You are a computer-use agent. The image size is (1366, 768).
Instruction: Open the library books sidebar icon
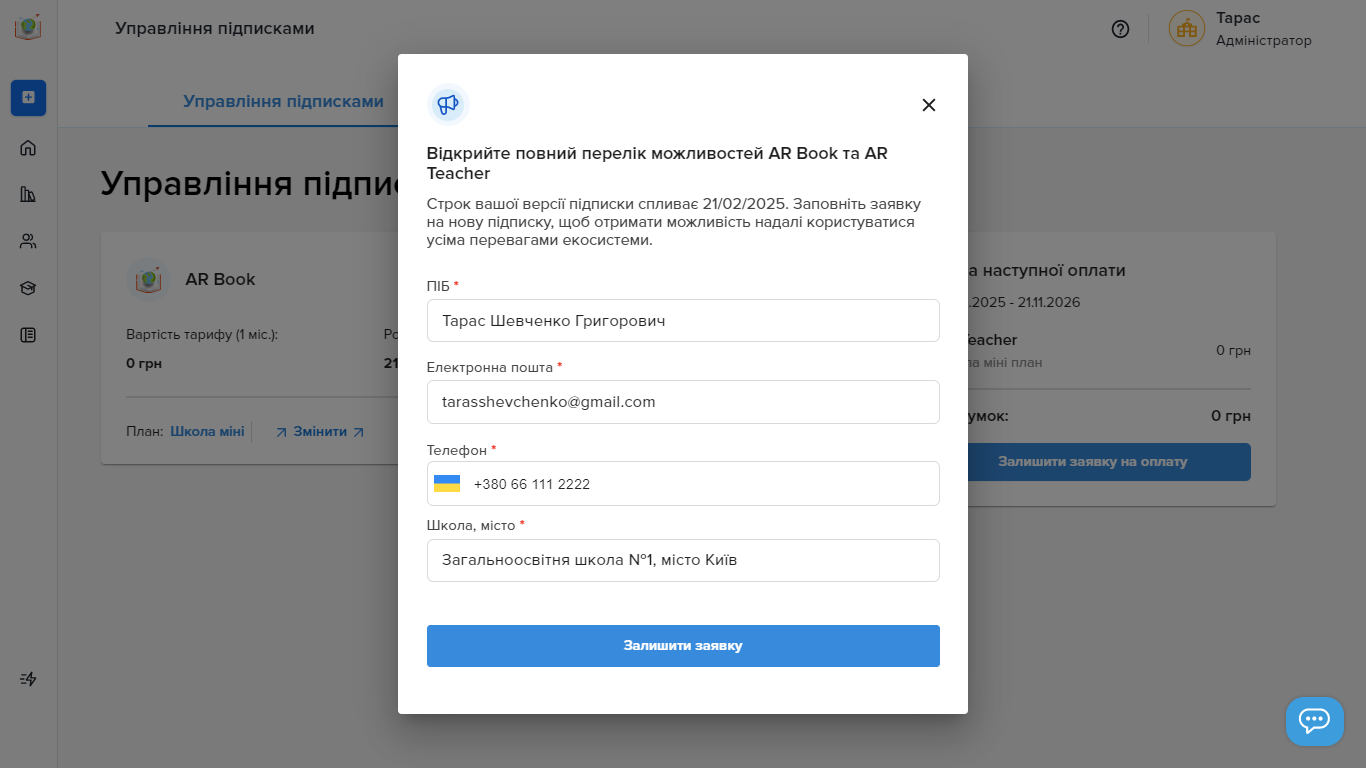28,194
